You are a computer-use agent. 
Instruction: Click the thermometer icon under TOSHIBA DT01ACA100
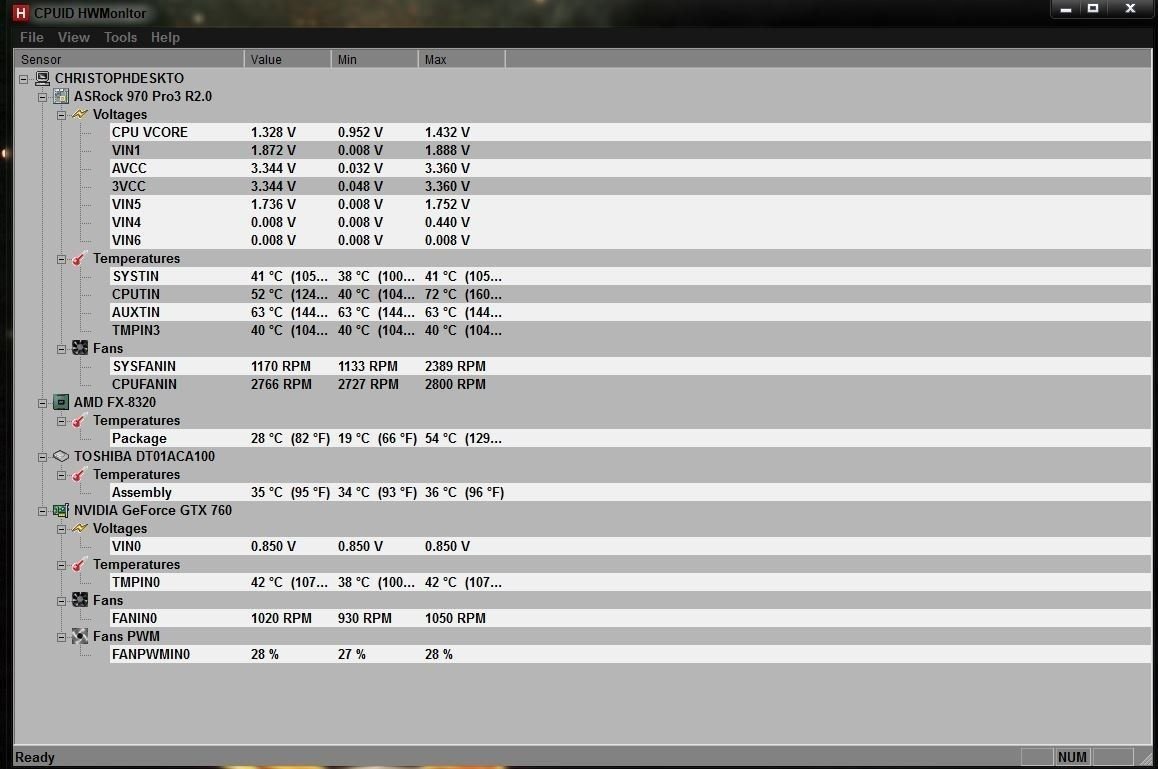click(79, 474)
